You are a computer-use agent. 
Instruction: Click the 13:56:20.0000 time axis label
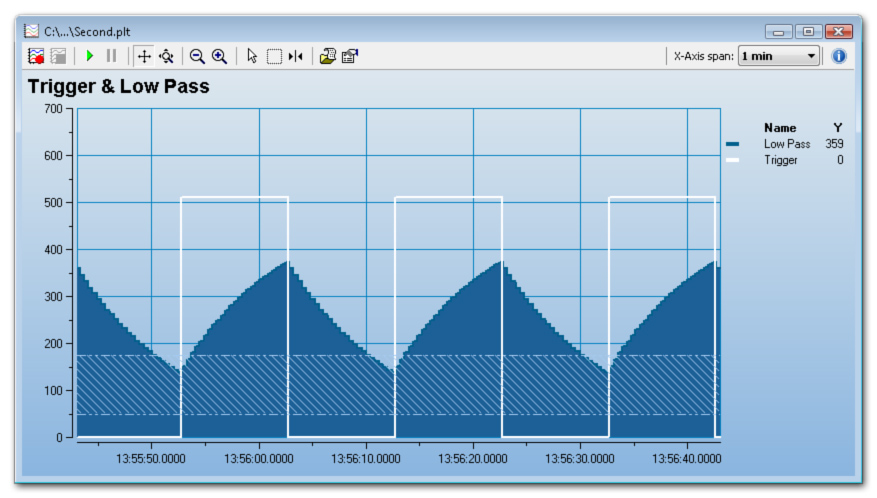tap(472, 457)
